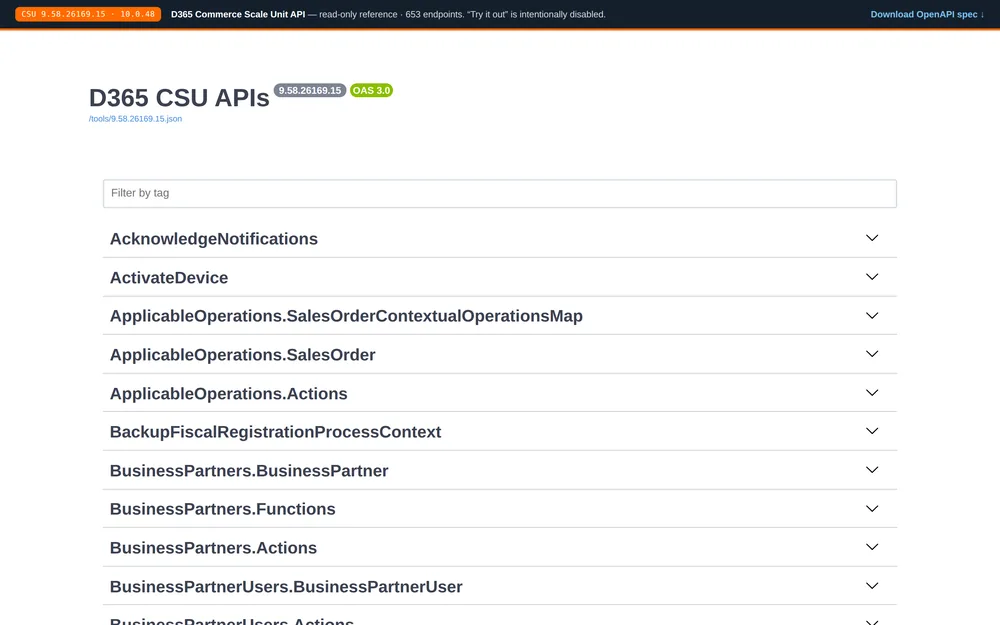1000x625 pixels.
Task: Click D365 Commerce Scale Unit API banner text
Action: pos(238,14)
